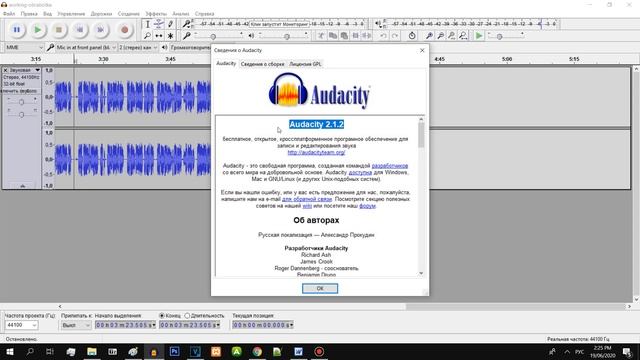Click the Cut scissors icon
Viewport: 640px width, 360px height.
[x=321, y=36]
